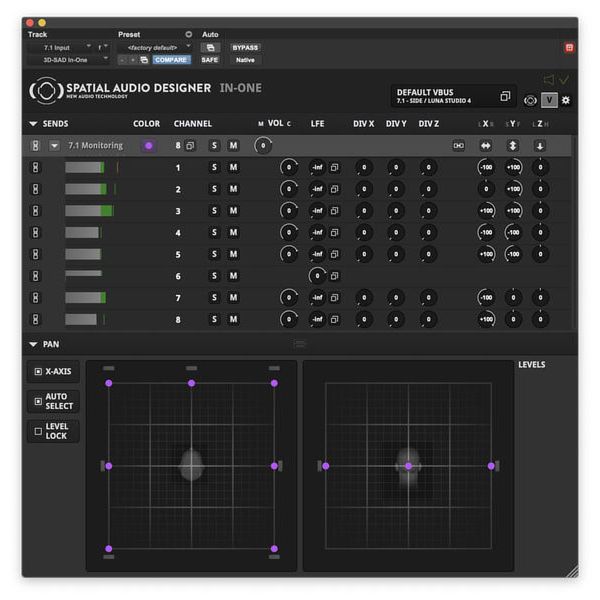600x600 pixels.
Task: Expand the 7.1 Monitoring row dropdown arrow
Action: pos(54,146)
